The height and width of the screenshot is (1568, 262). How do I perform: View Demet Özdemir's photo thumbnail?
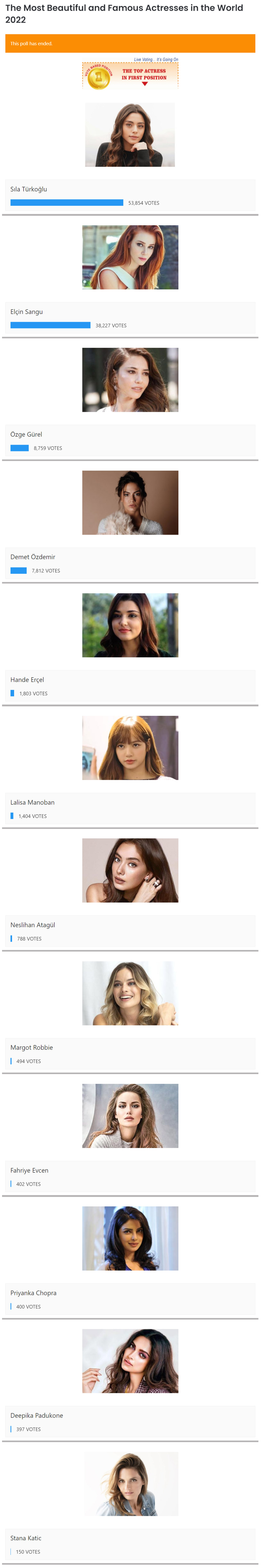point(130,502)
